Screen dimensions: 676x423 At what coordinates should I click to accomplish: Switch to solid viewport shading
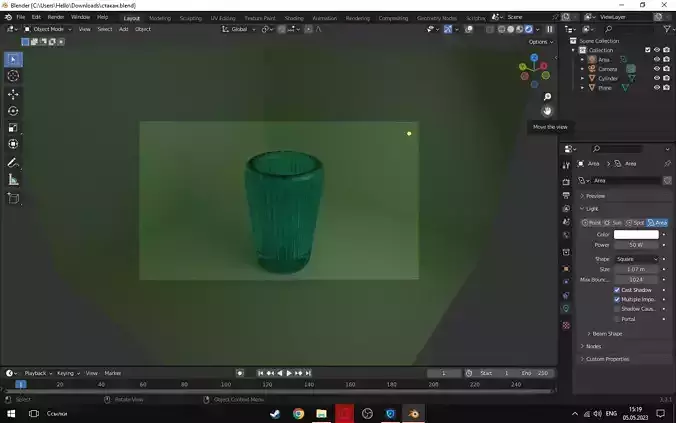click(510, 29)
